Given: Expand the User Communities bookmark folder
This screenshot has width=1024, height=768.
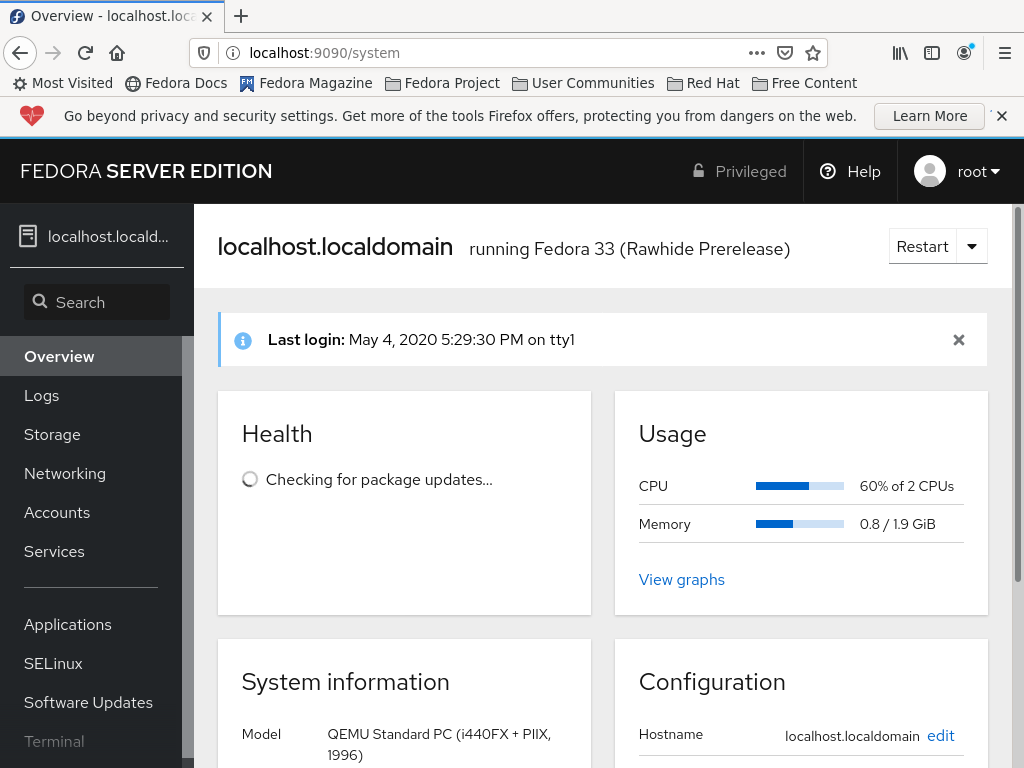Looking at the screenshot, I should point(583,84).
